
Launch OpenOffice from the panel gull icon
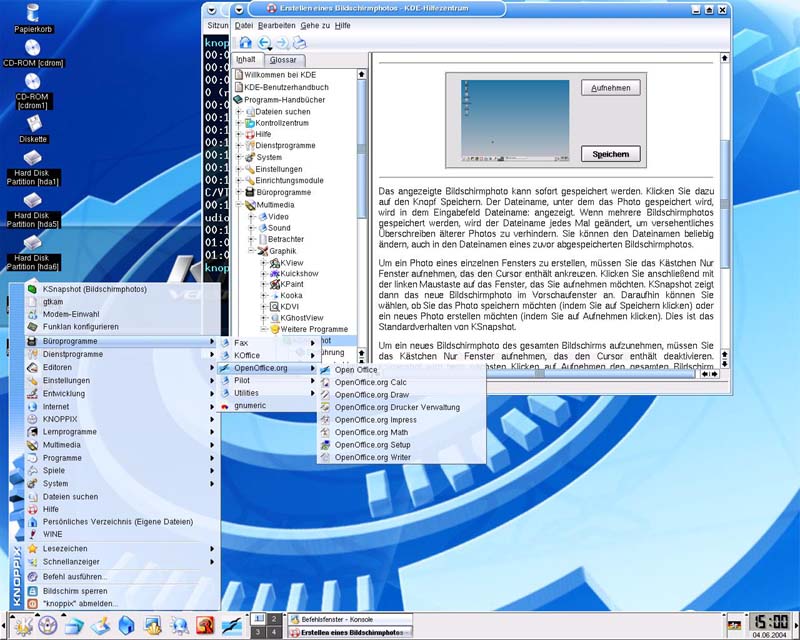[232, 626]
